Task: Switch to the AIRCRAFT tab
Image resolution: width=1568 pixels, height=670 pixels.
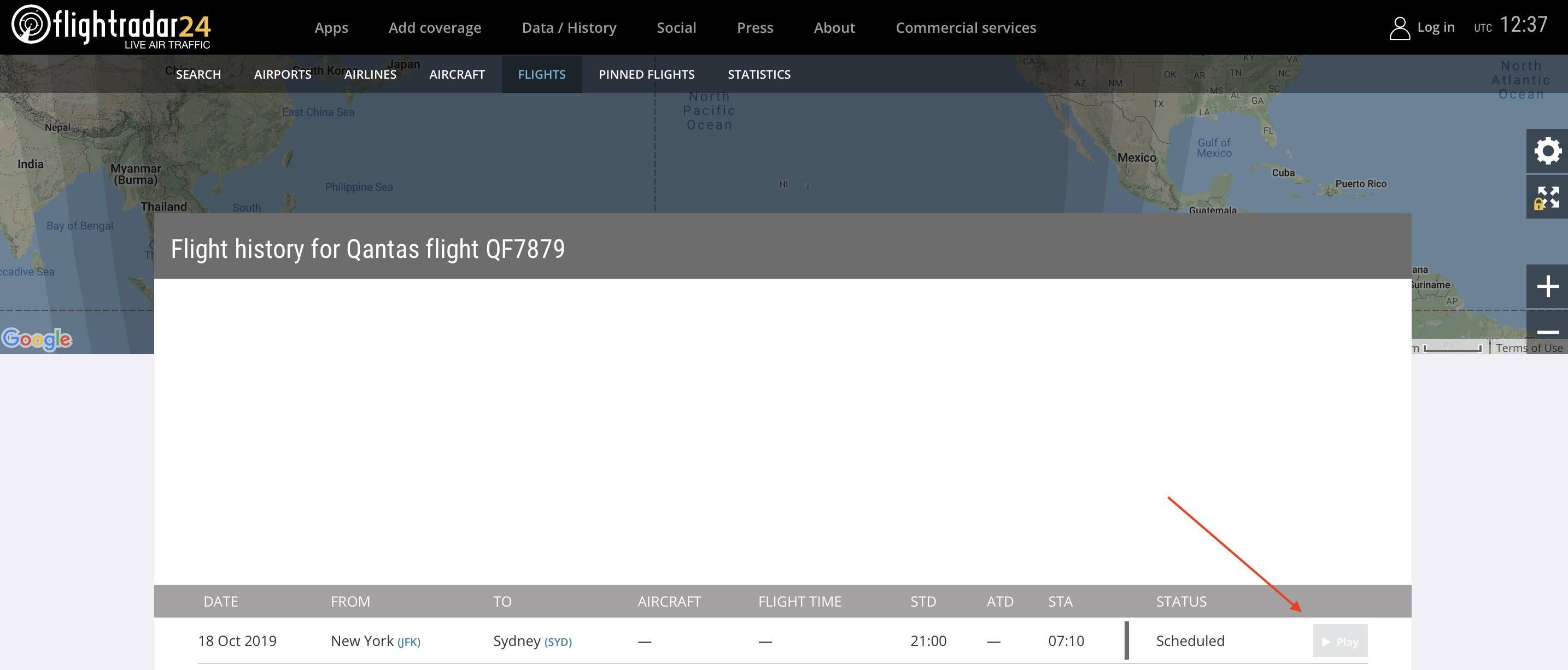Action: [457, 74]
